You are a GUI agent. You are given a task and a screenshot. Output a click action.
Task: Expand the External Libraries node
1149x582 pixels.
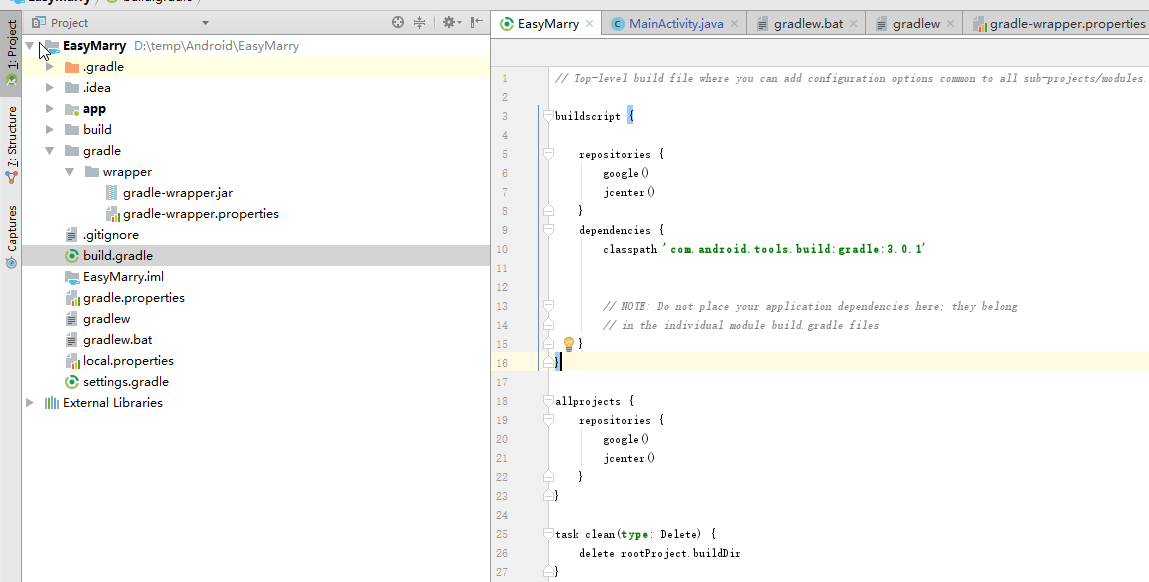click(x=29, y=402)
